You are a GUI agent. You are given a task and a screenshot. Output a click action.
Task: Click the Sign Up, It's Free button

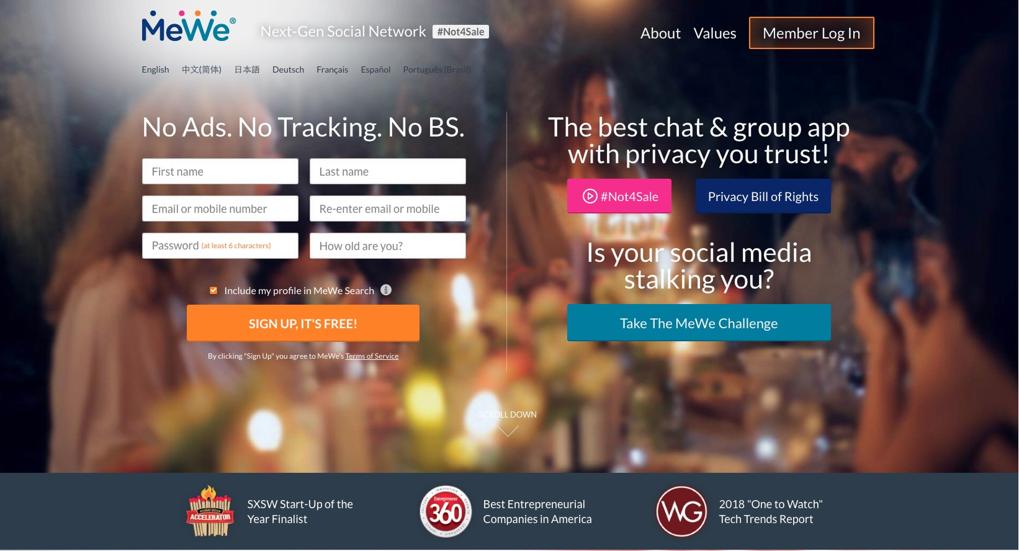[303, 324]
